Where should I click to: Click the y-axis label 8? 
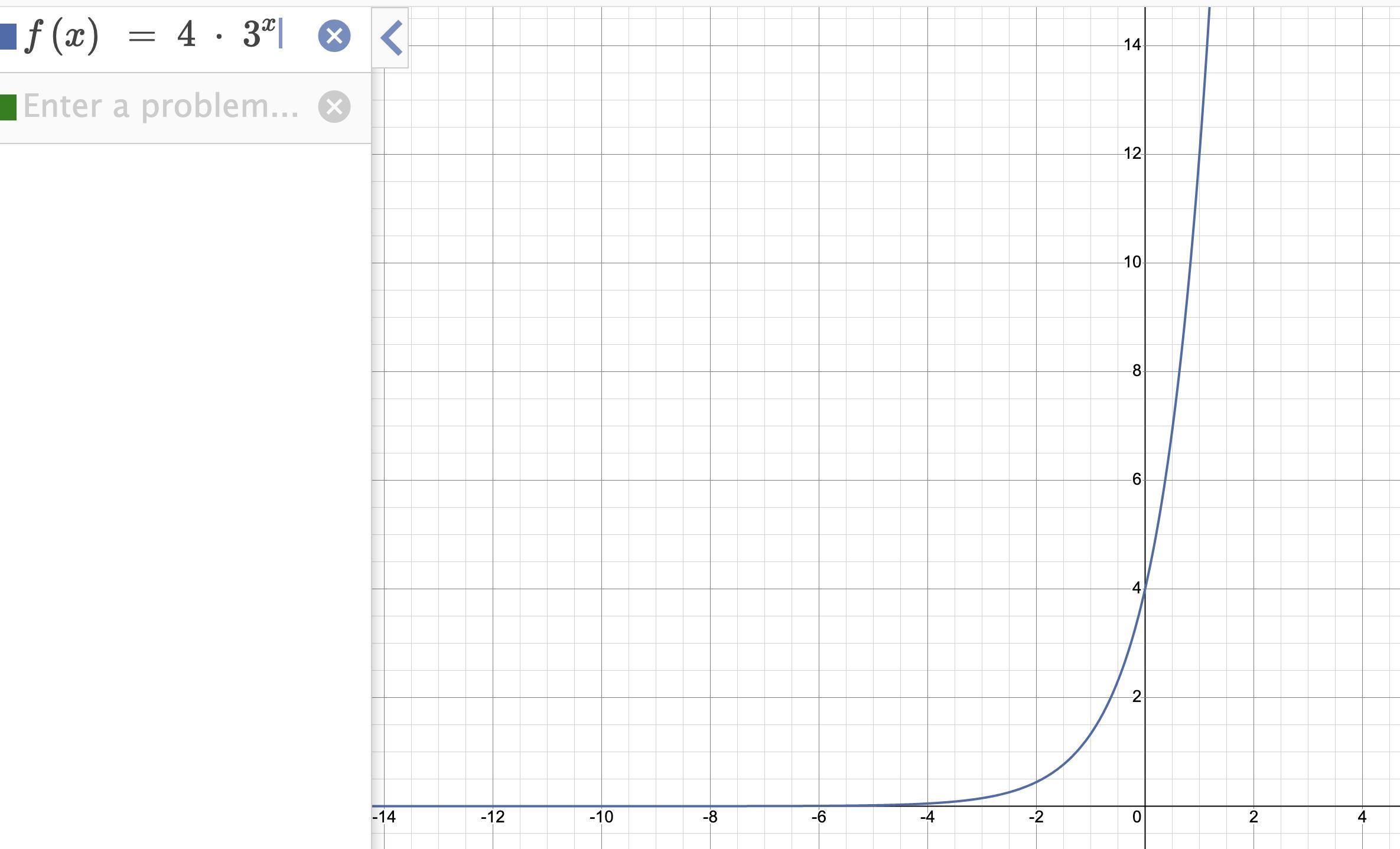(x=1137, y=371)
